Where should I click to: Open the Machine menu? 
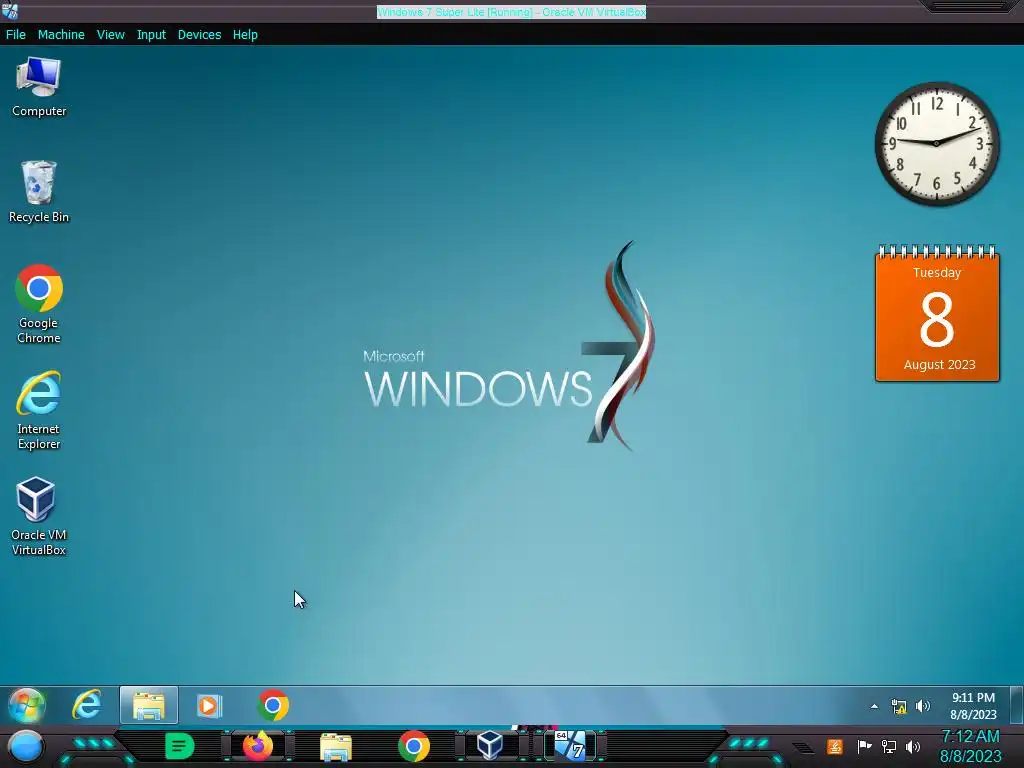point(61,35)
